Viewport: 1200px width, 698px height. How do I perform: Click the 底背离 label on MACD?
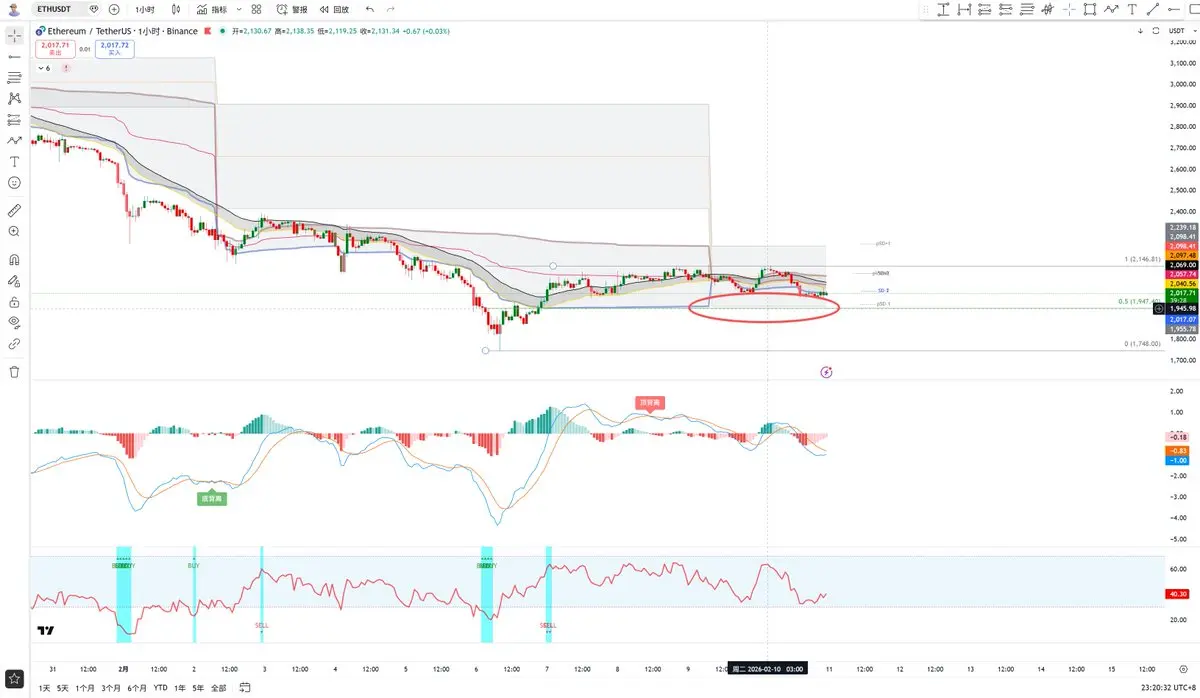point(212,498)
